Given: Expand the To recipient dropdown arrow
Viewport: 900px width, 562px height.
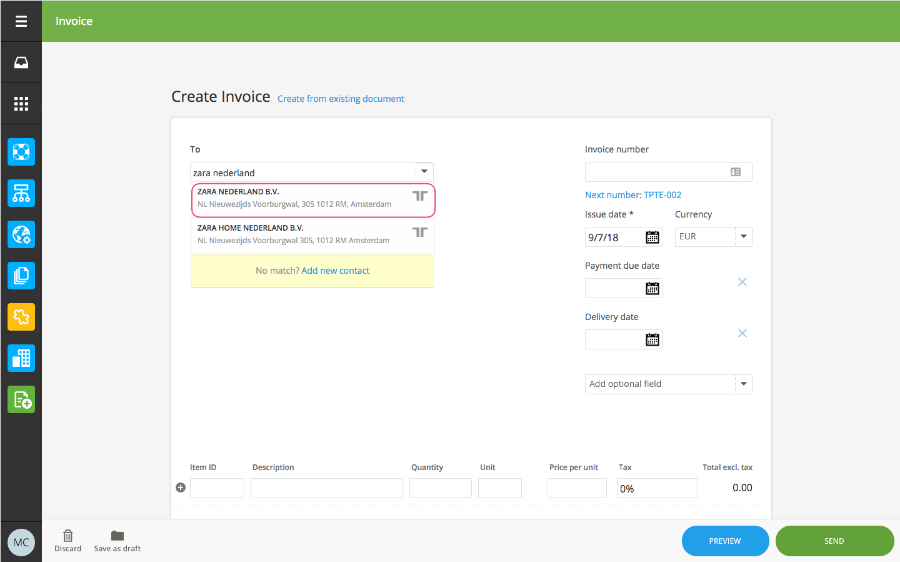Looking at the screenshot, I should click(424, 172).
